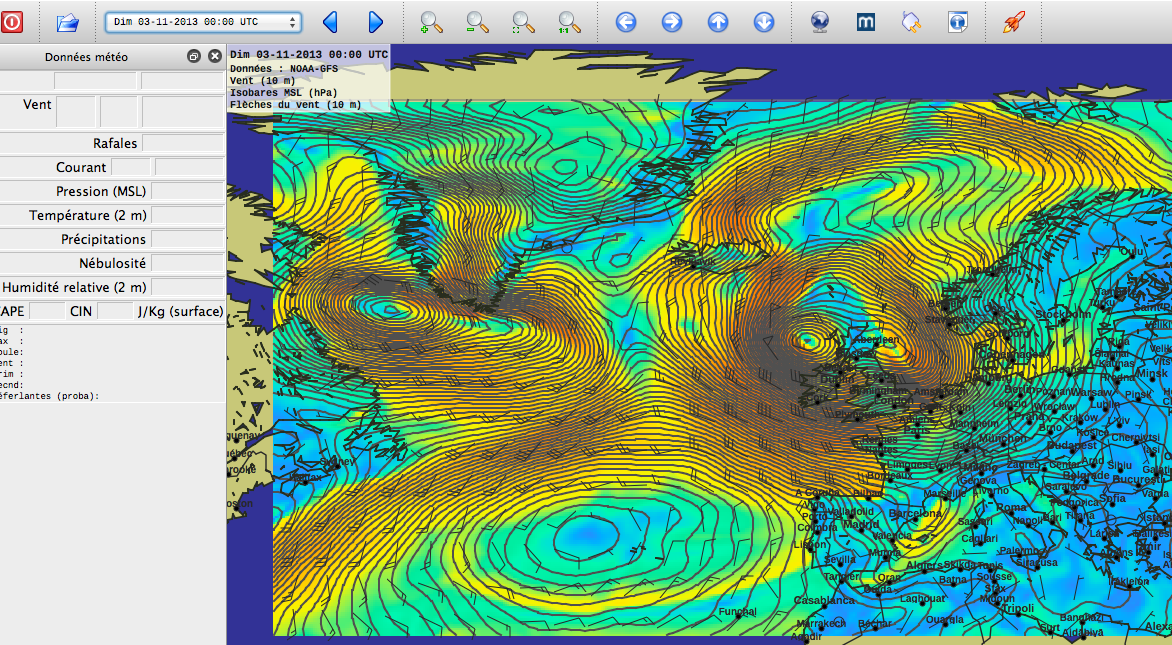Start animation with the rocket icon
Screen dimensions: 1172x645
coord(1014,22)
